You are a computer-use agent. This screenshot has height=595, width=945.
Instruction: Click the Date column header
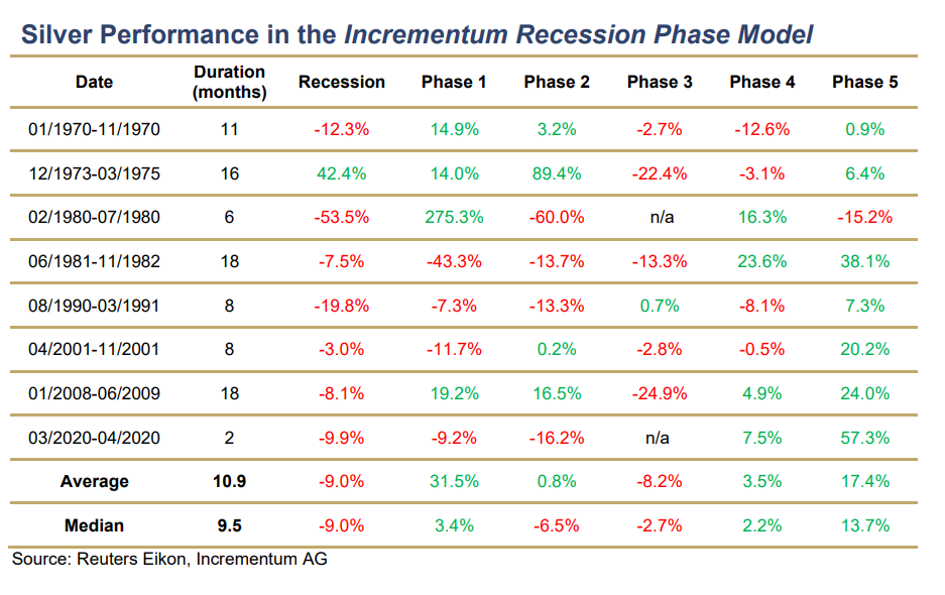(94, 82)
